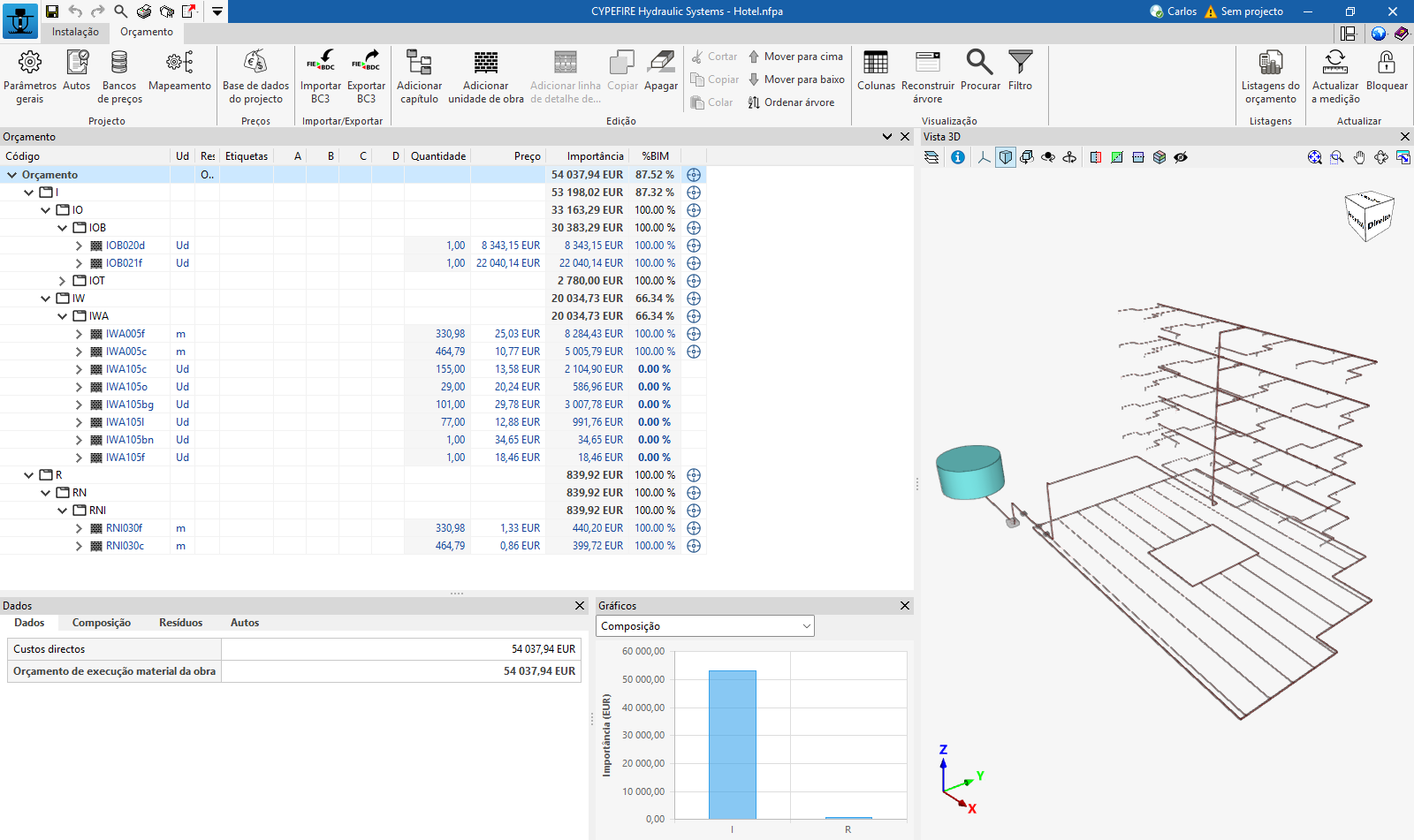Toggle the perspective view button in Vista 3D
Screen dimensions: 1414x840
pos(1006,157)
